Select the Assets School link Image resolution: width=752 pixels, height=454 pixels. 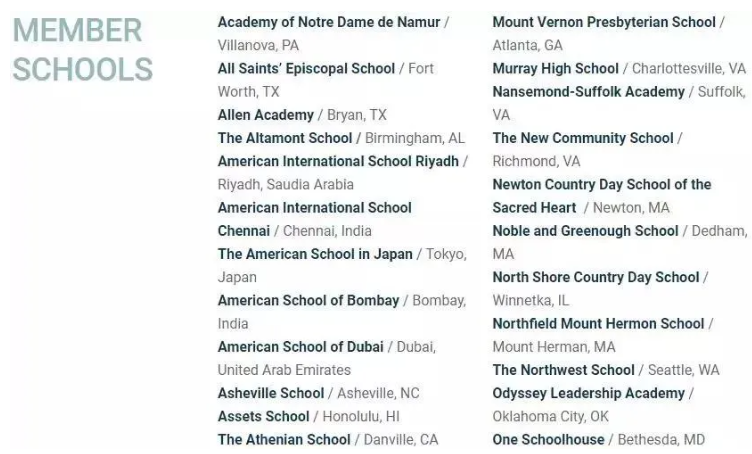pyautogui.click(x=263, y=417)
